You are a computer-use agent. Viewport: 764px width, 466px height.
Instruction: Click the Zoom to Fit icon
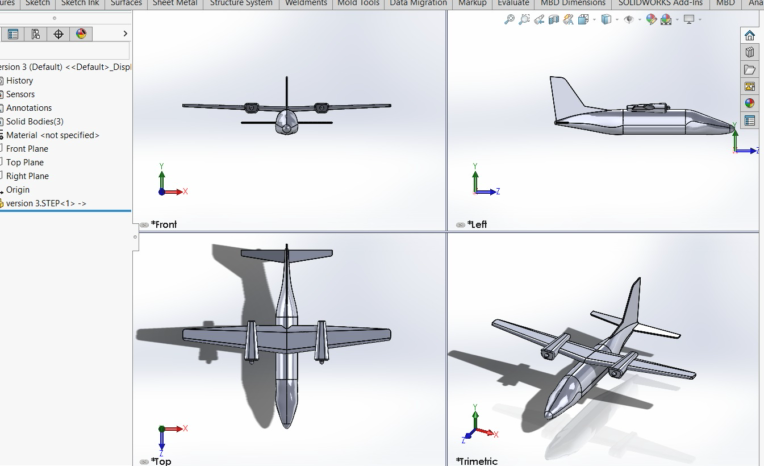click(x=509, y=19)
